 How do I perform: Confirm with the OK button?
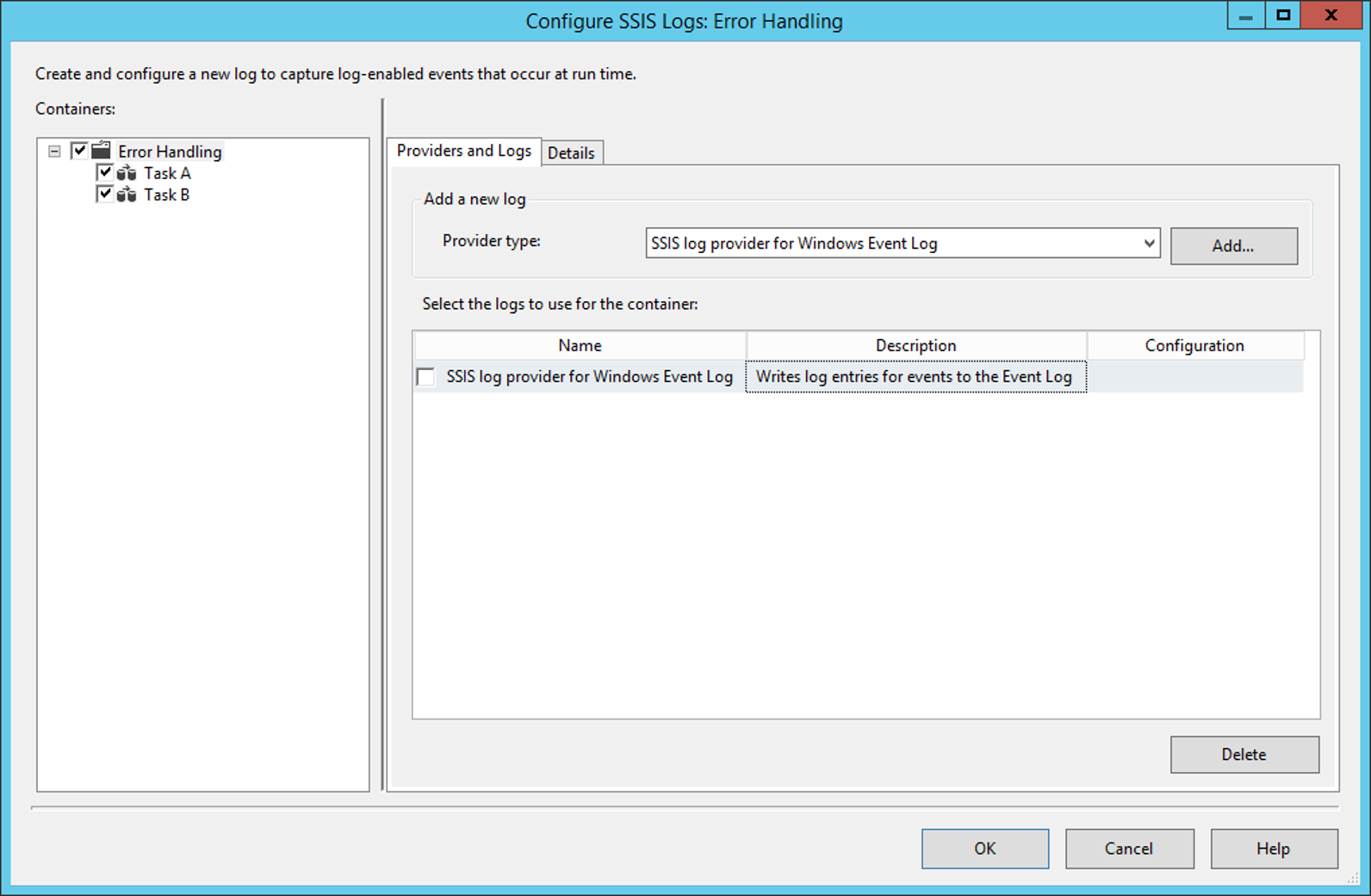coord(985,849)
